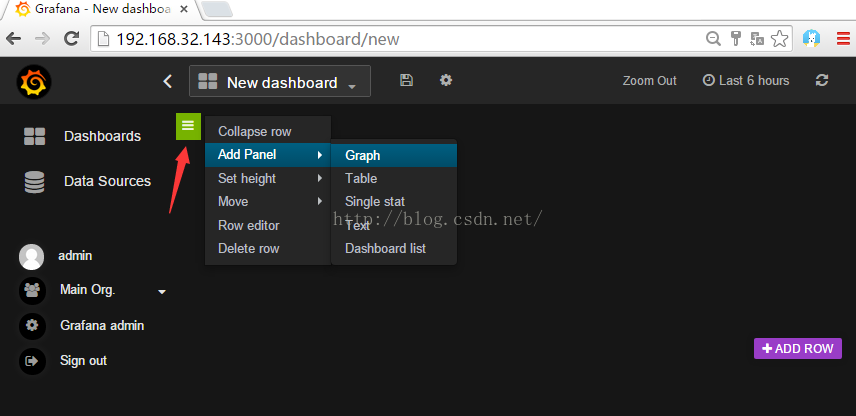This screenshot has height=416, width=856.
Task: Refresh the dashboard with refresh icon
Action: click(822, 80)
